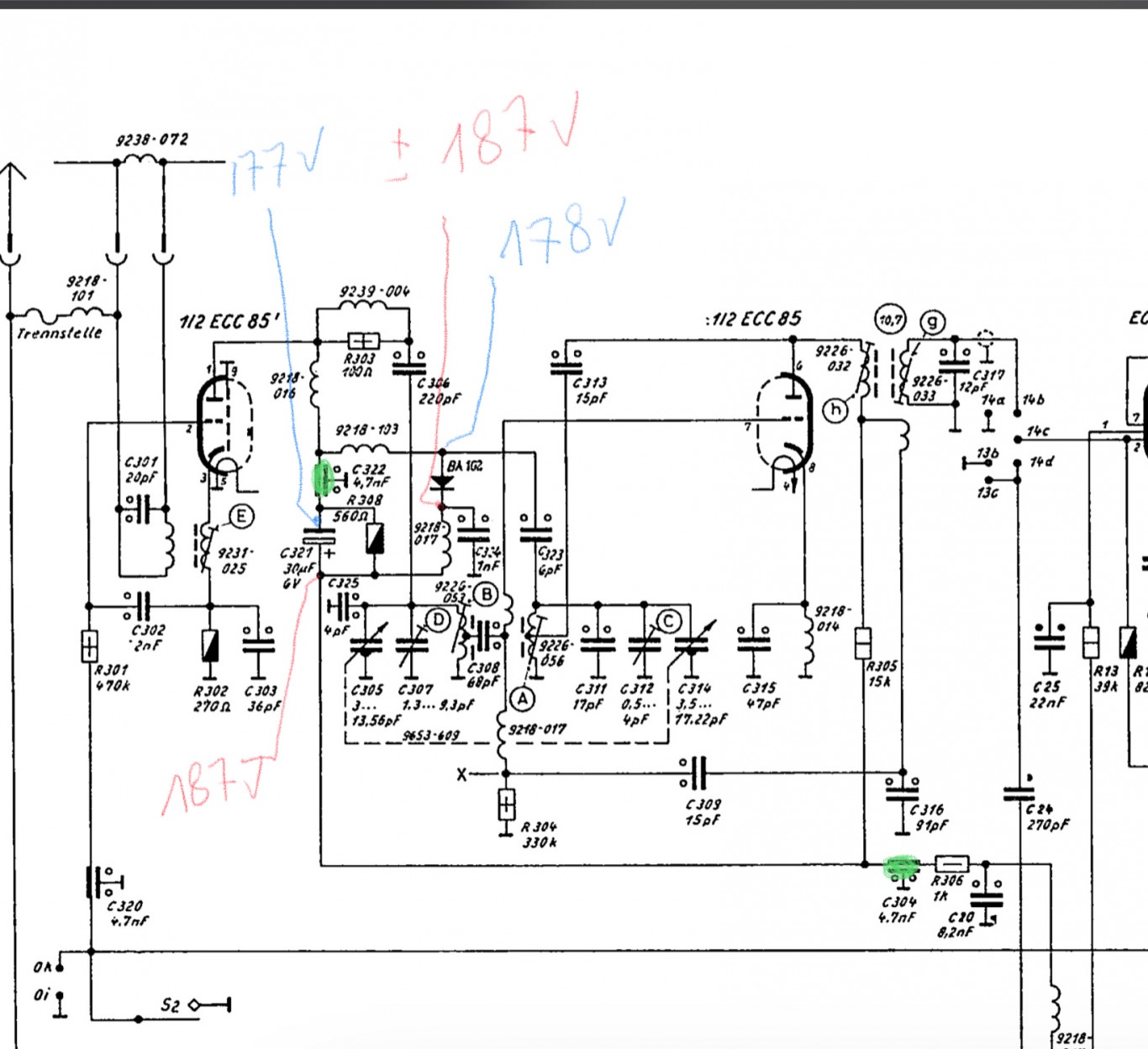Click the circled E test point

click(241, 516)
